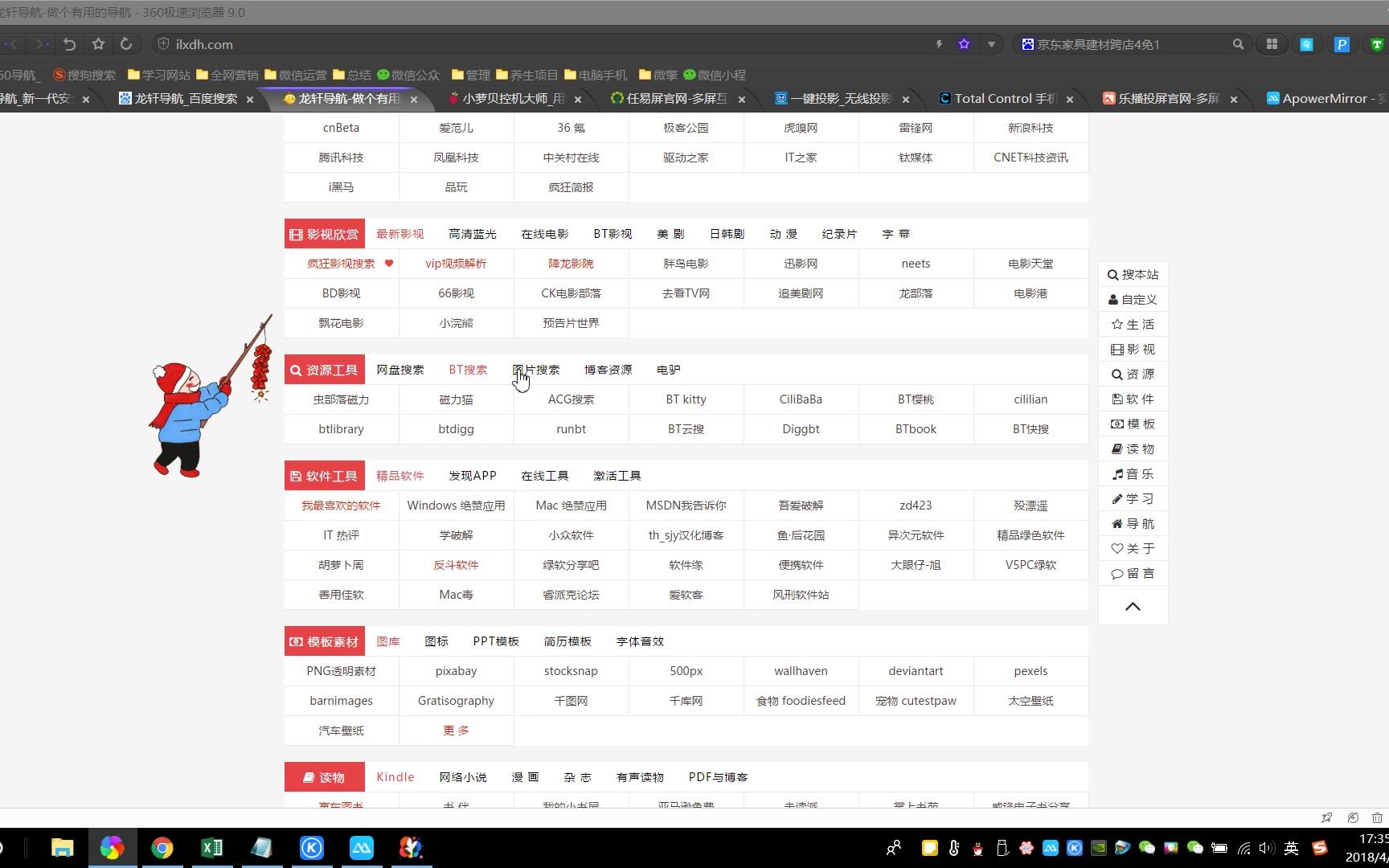Open the MSDN我告诉你 link

coord(686,506)
